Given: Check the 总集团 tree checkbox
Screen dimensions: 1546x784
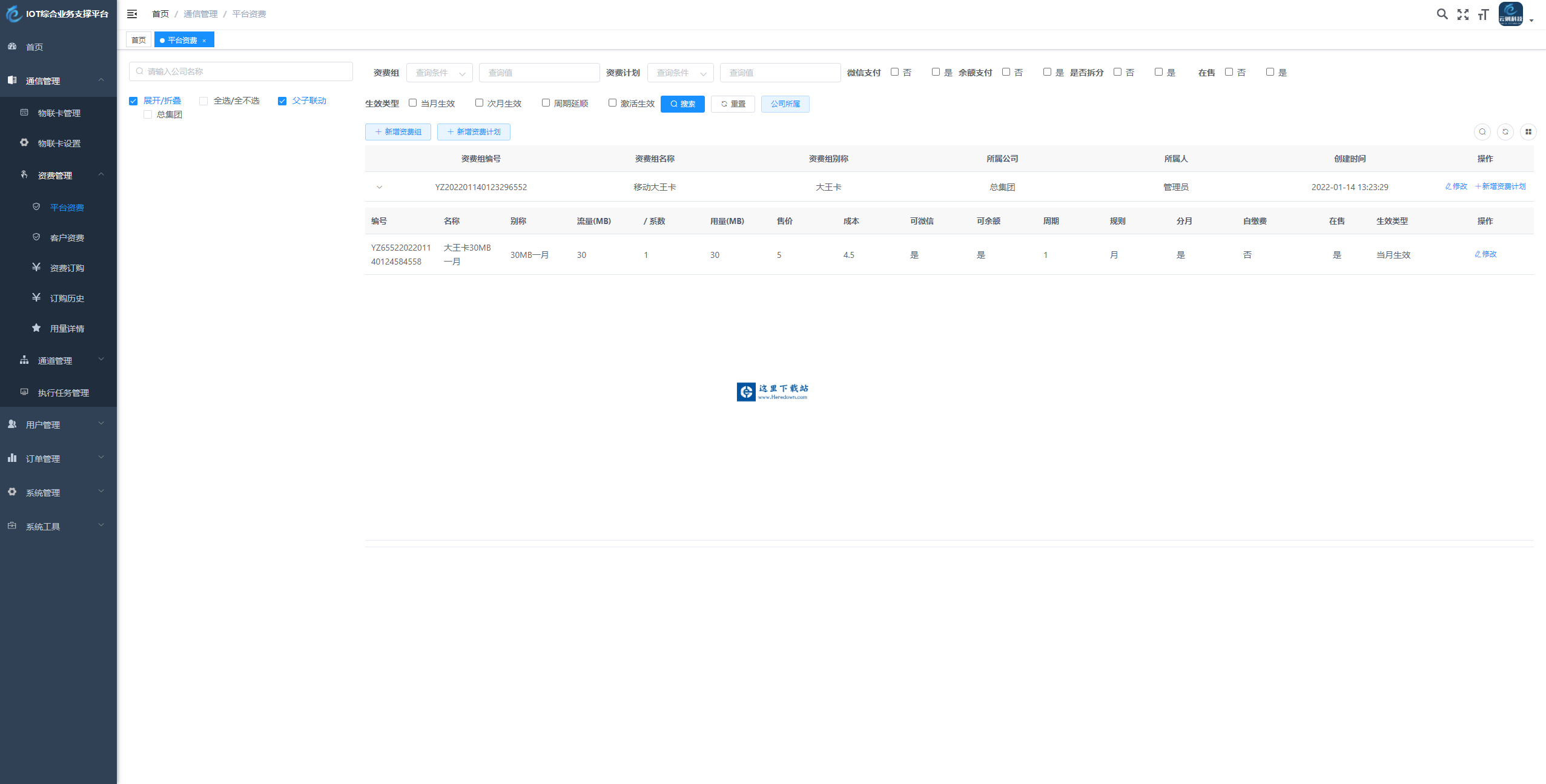Looking at the screenshot, I should (148, 115).
